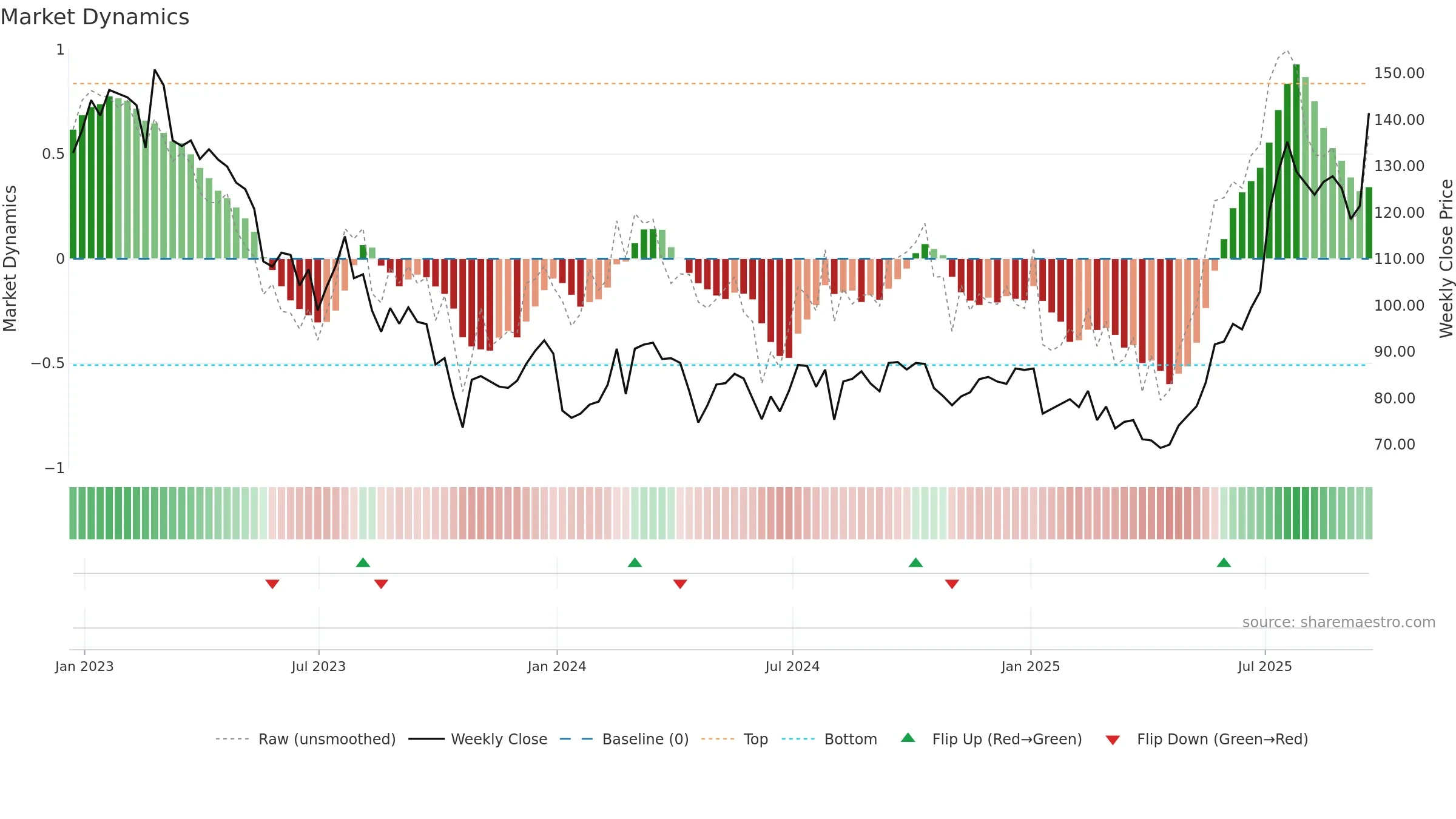Click the Market Dynamics y-axis title
This screenshot has width=1456, height=819.
pyautogui.click(x=10, y=258)
